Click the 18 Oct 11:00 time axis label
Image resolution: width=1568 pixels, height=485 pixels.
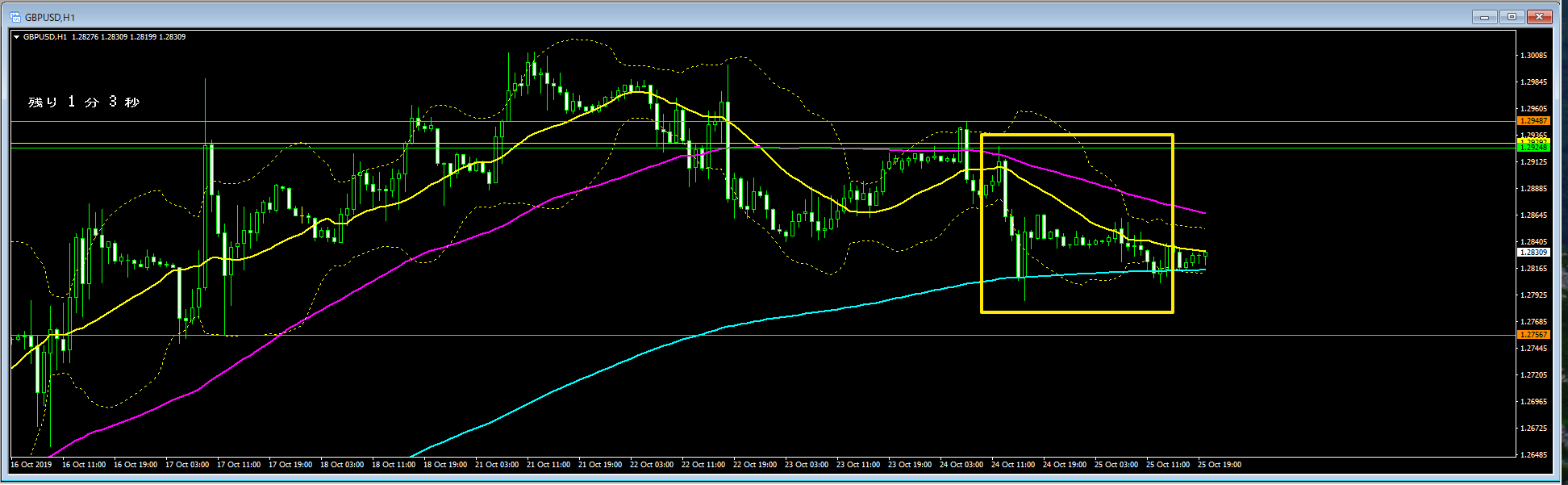tap(394, 465)
